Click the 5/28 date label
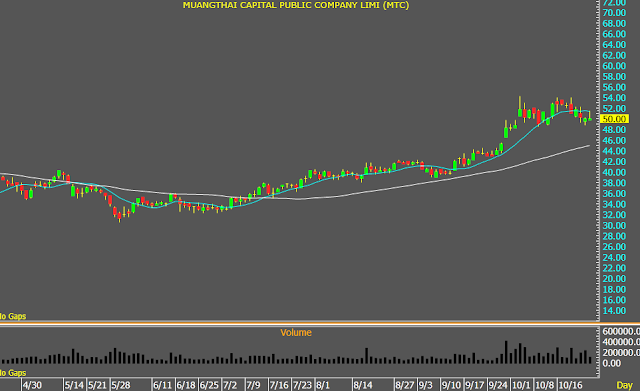Viewport: 640px width, 391px height. click(x=121, y=385)
